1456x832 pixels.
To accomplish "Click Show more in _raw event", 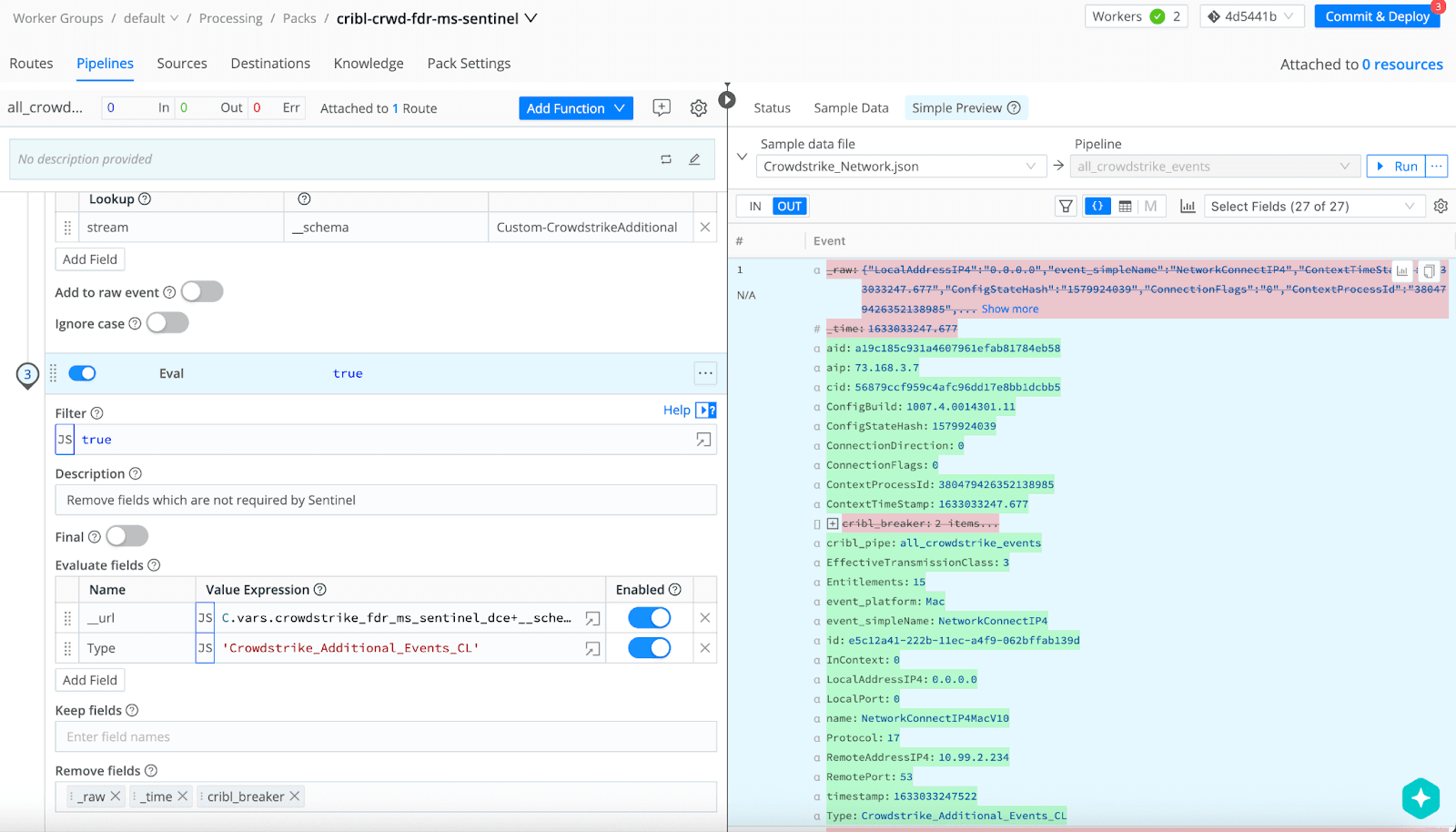I will (x=1009, y=309).
